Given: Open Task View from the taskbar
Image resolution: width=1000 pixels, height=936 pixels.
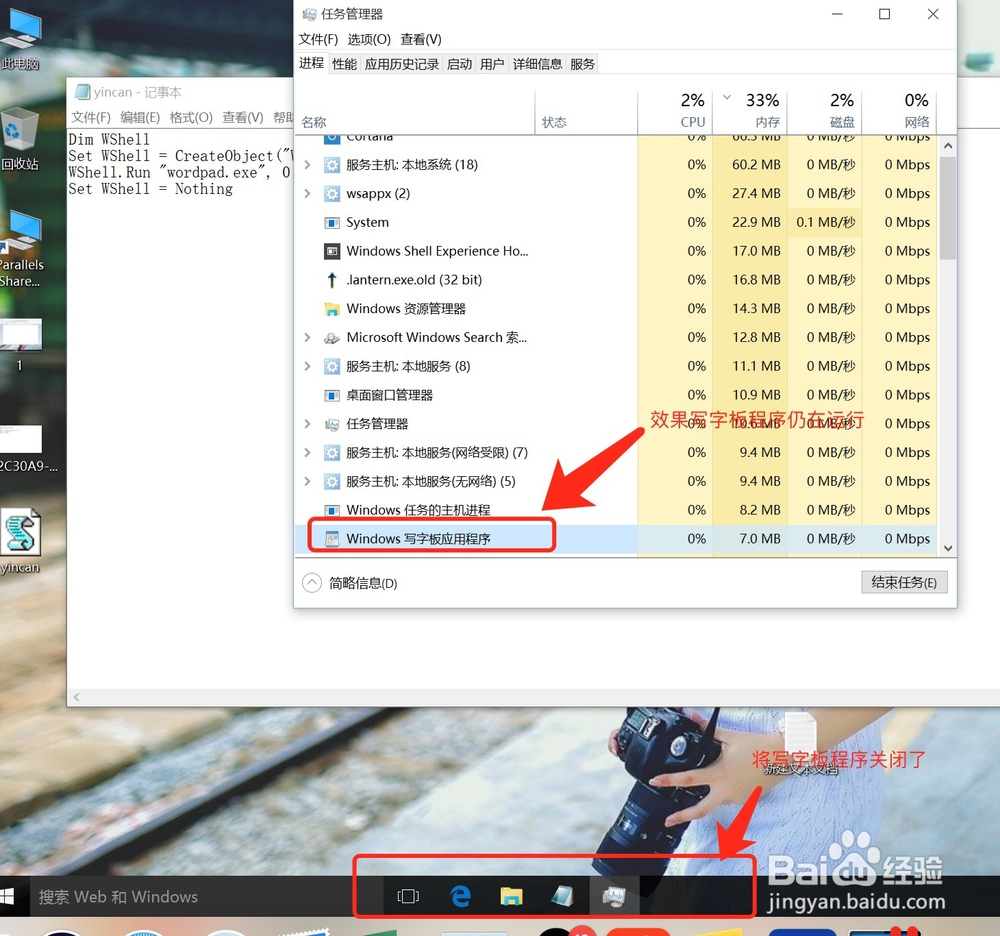Looking at the screenshot, I should point(408,896).
